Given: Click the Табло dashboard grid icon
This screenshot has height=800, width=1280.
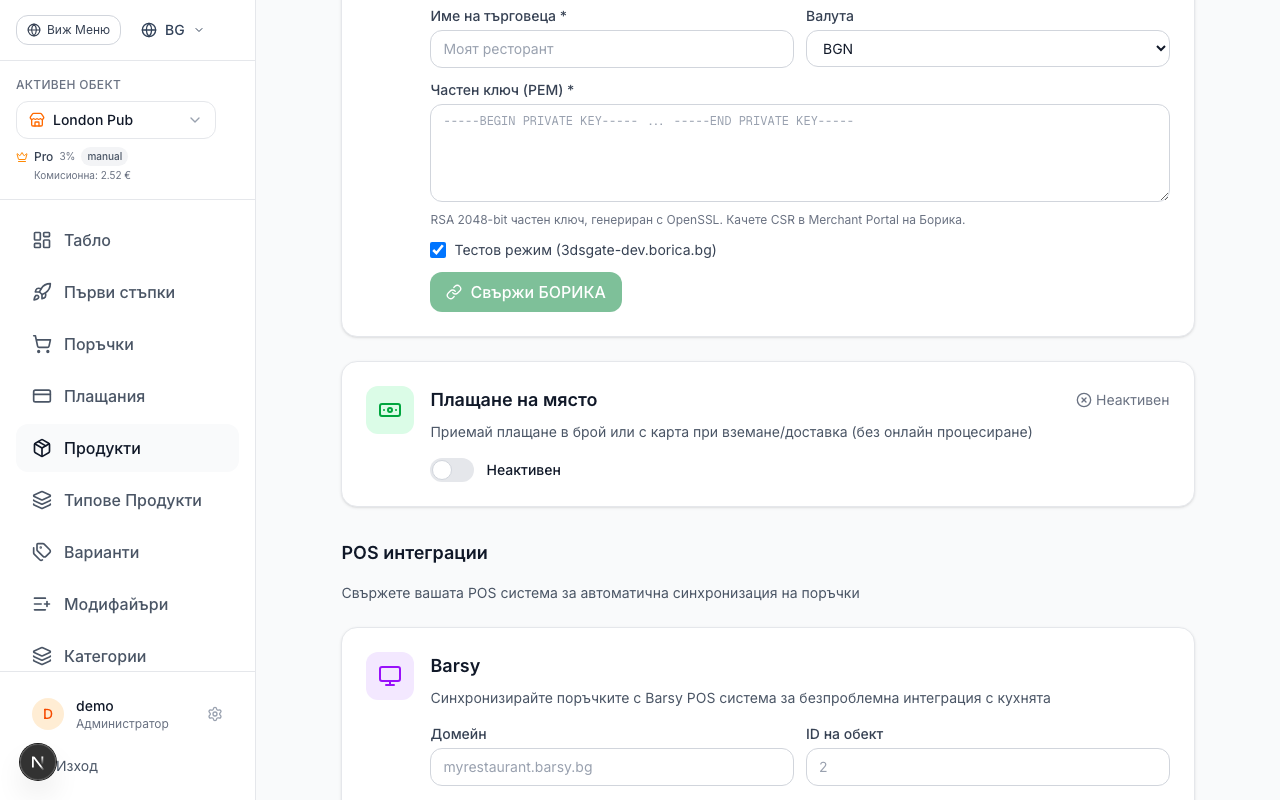Looking at the screenshot, I should click(42, 240).
